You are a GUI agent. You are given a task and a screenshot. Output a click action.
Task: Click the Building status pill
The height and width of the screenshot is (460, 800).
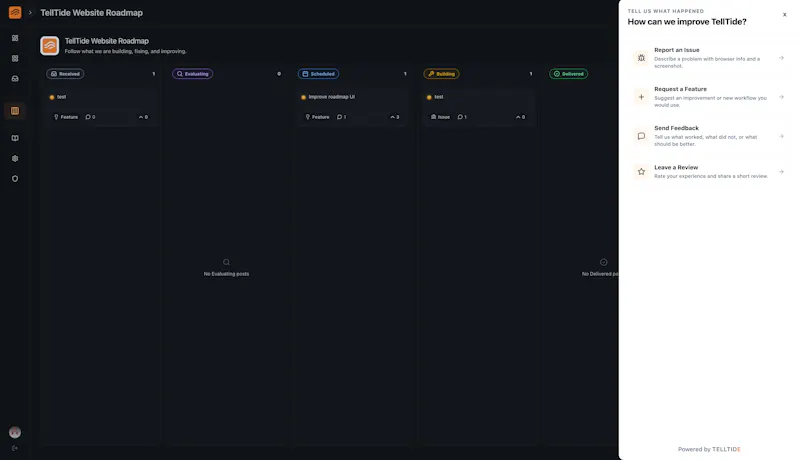pos(441,74)
